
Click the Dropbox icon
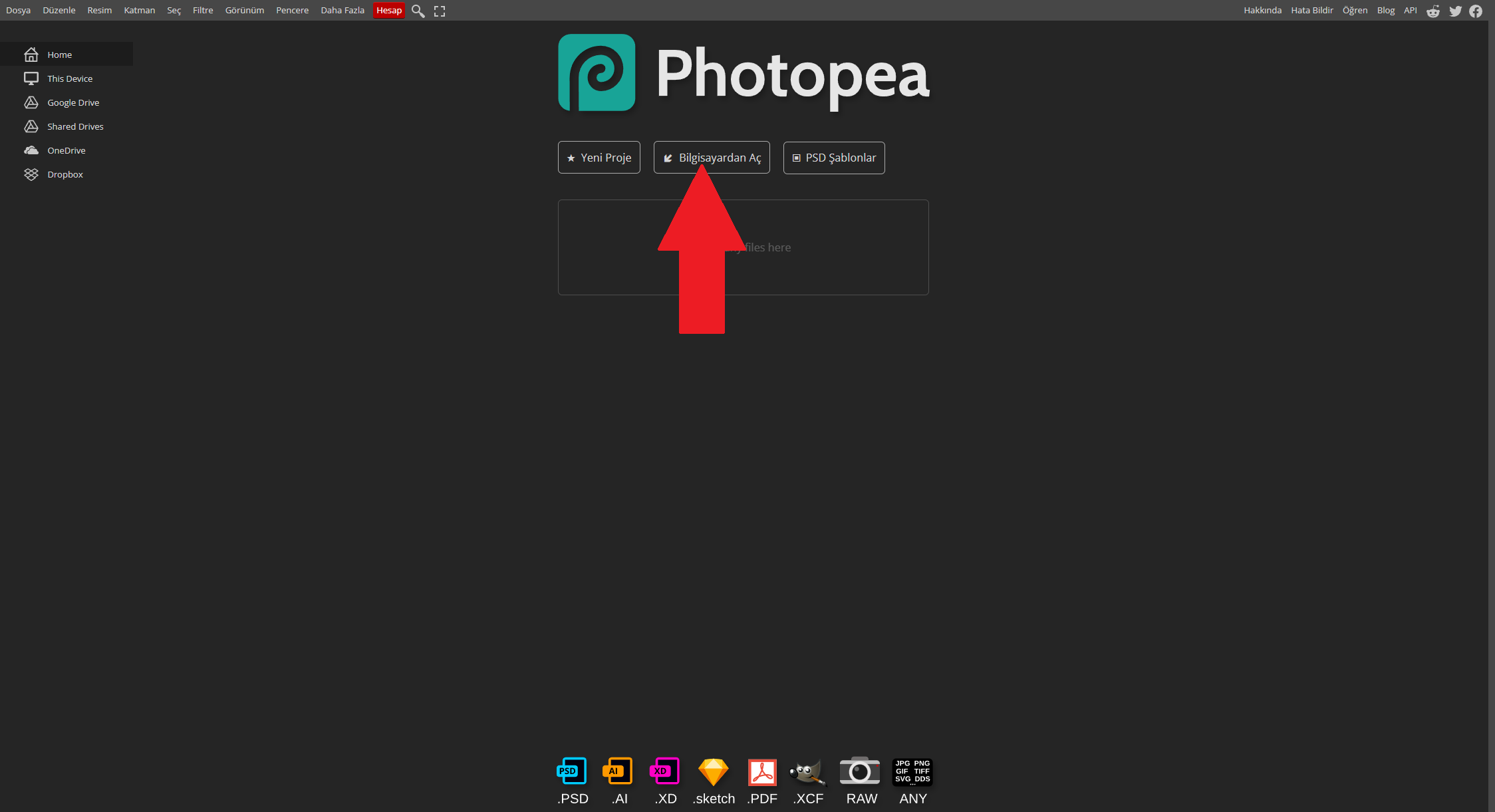click(x=31, y=174)
